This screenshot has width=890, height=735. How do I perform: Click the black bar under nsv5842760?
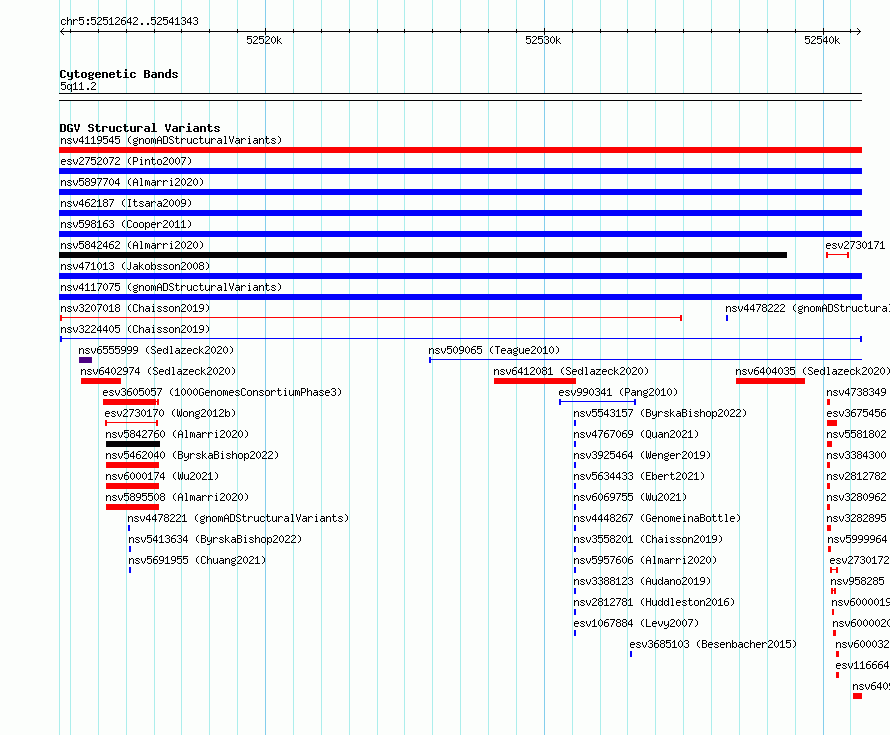click(133, 444)
